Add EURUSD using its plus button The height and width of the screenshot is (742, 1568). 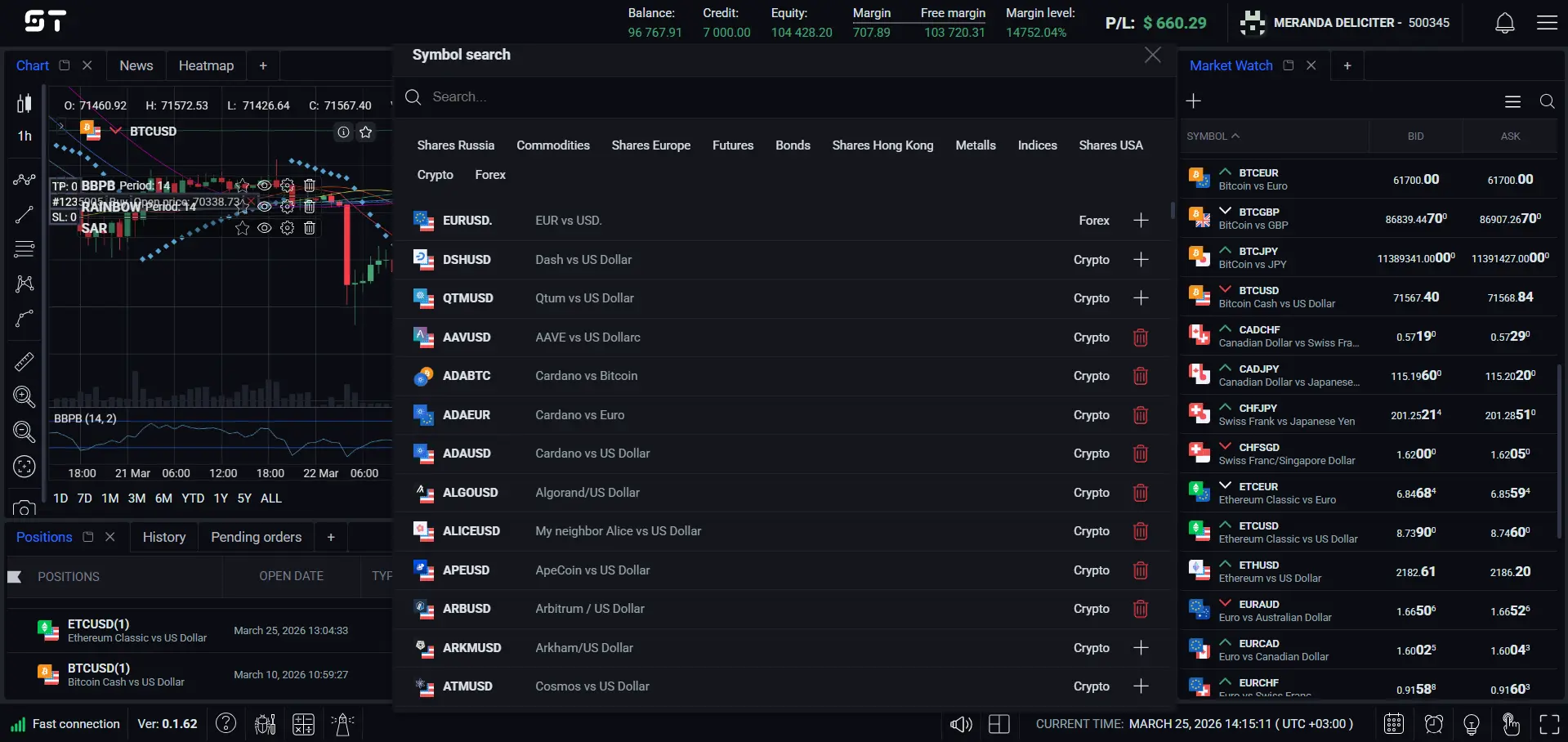[x=1141, y=220]
